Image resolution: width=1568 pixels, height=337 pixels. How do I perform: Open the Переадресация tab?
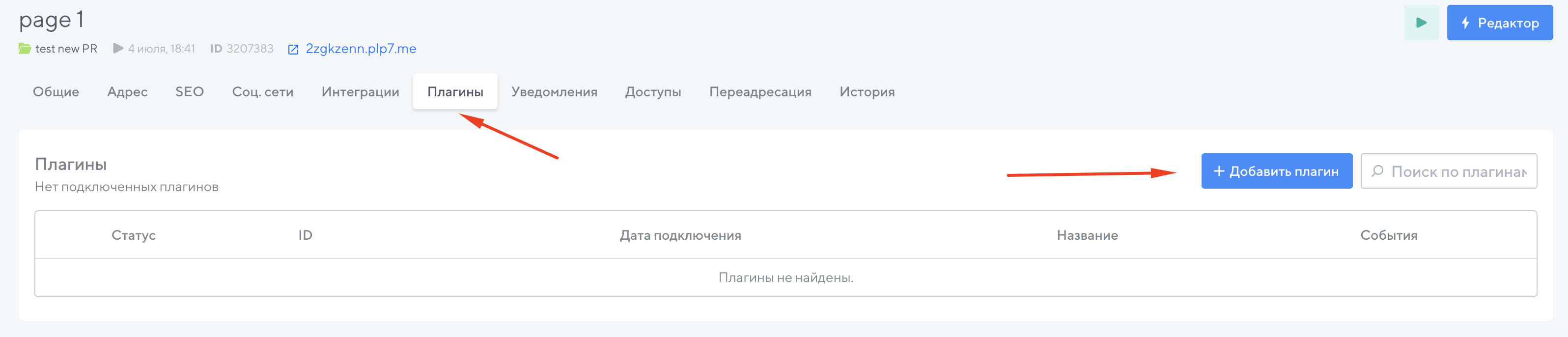pos(759,92)
